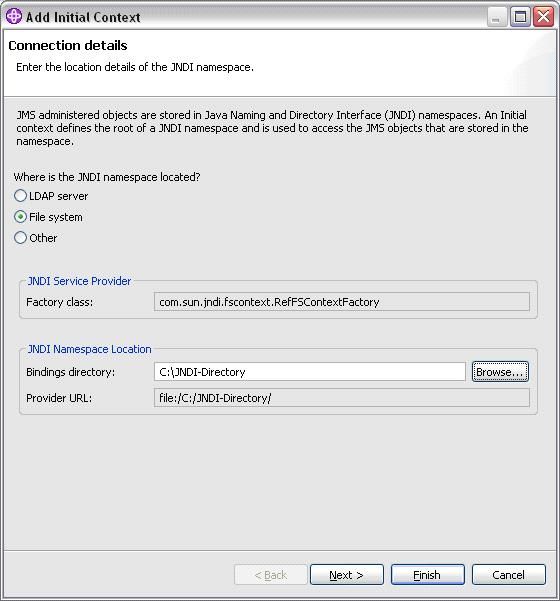Click the Factory class text field
The height and width of the screenshot is (601, 560).
[342, 302]
